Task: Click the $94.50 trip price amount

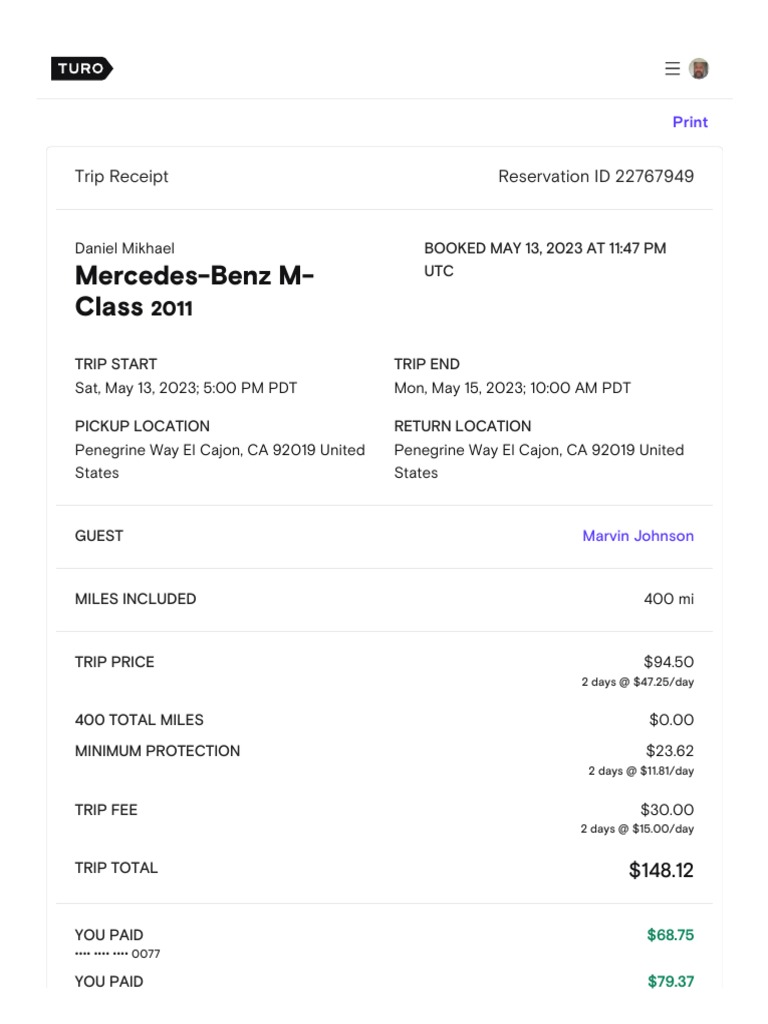Action: pos(669,662)
